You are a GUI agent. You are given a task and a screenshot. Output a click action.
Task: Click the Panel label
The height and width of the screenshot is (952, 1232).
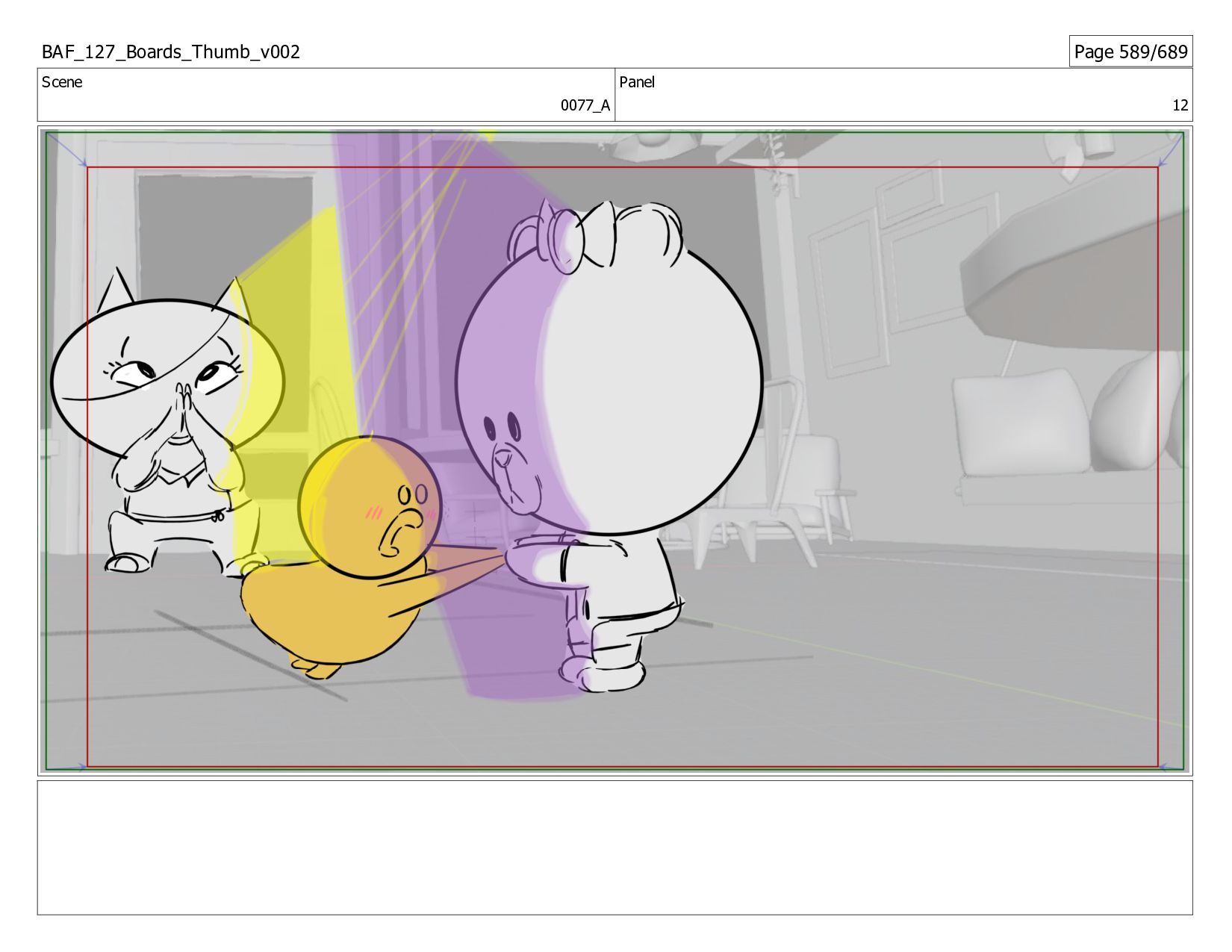pyautogui.click(x=637, y=82)
